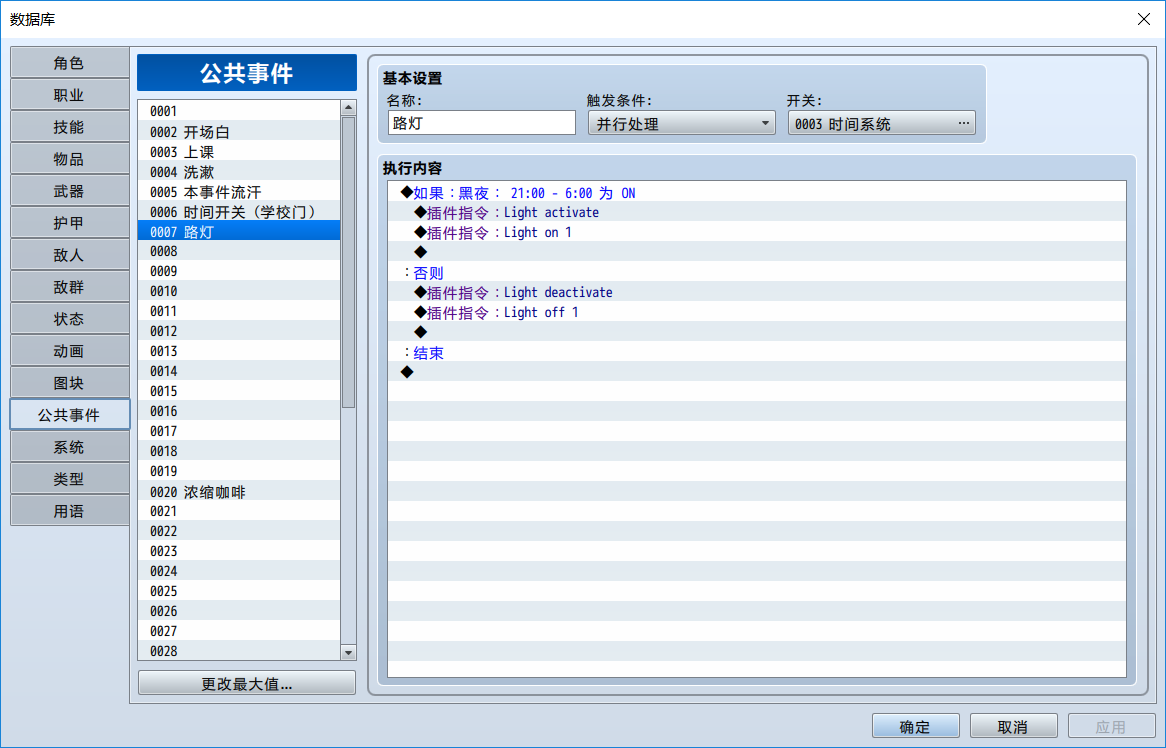Close the 数据库 window
The image size is (1166, 748).
tap(1144, 19)
